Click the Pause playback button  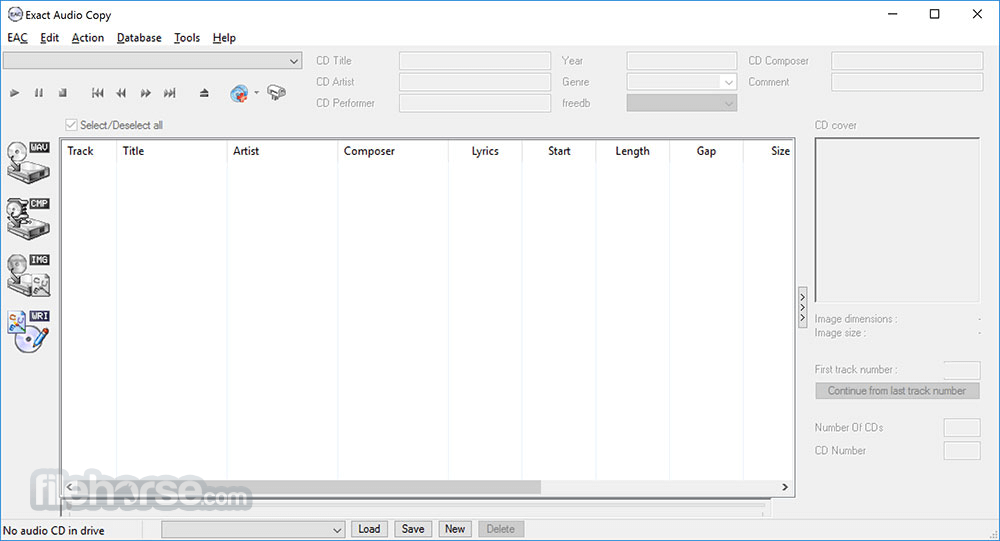point(38,93)
